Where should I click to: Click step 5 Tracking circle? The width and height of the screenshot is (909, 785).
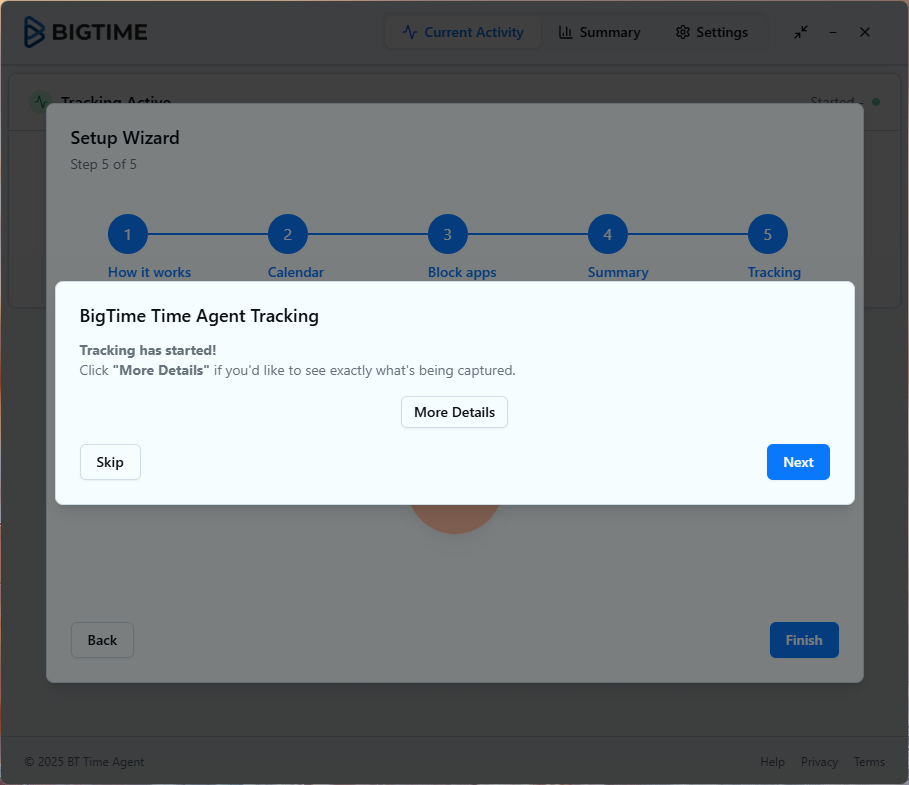point(768,235)
